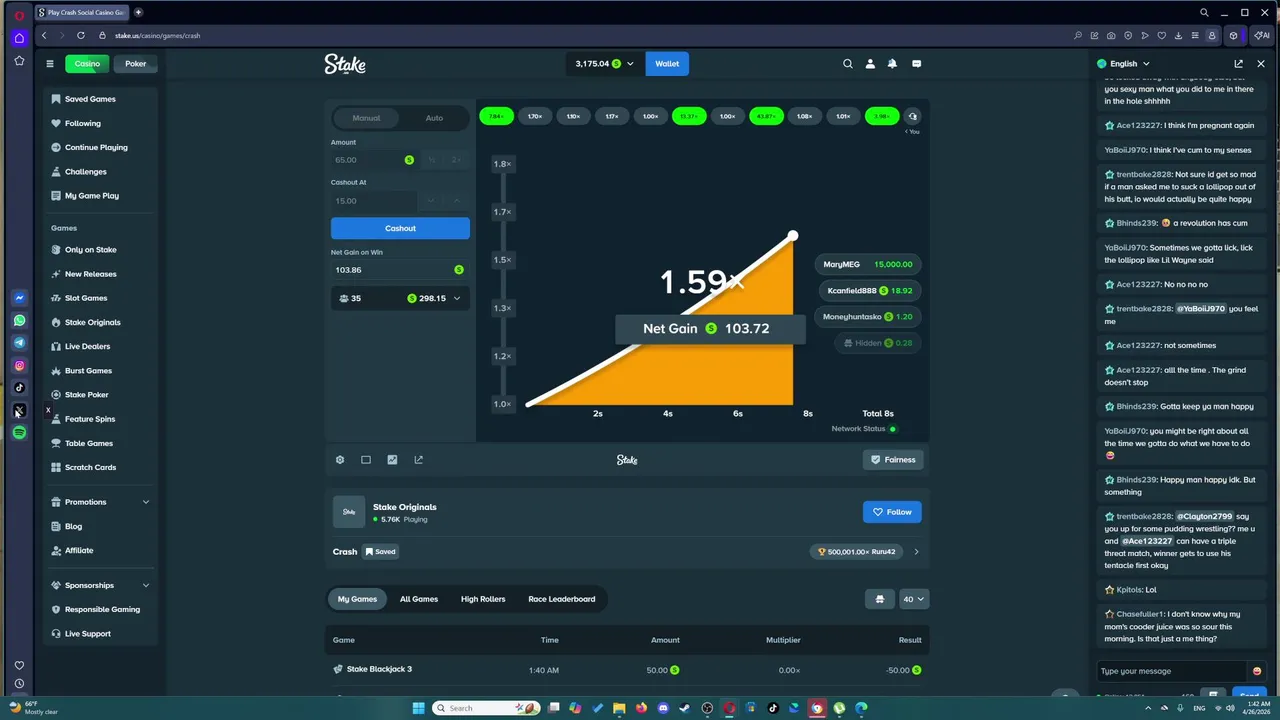This screenshot has width=1280, height=720.
Task: Open the arrow next to 500,001.00x Runa42
Action: (916, 552)
